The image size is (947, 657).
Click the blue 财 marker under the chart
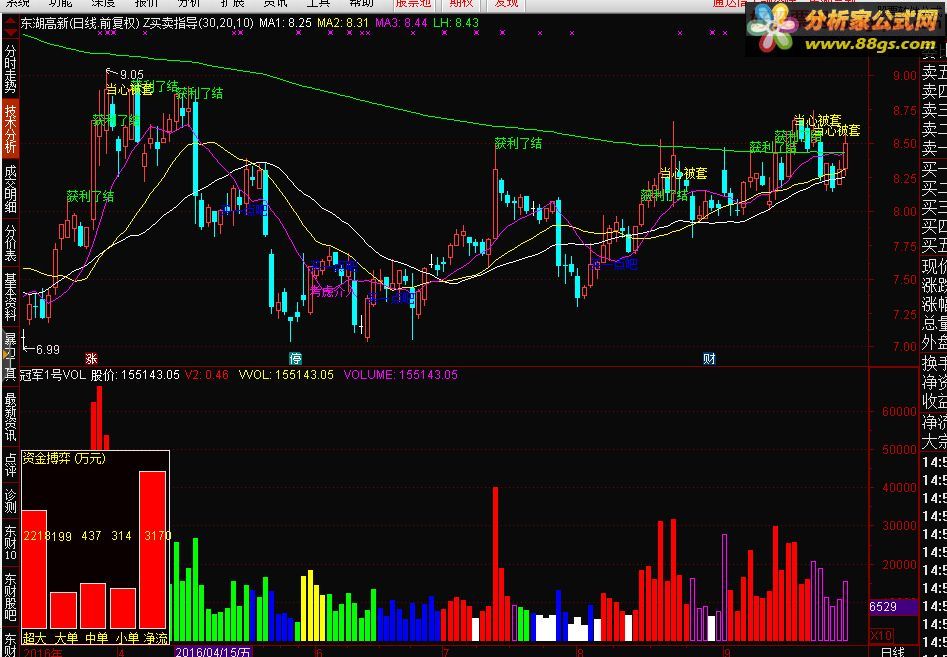click(710, 359)
